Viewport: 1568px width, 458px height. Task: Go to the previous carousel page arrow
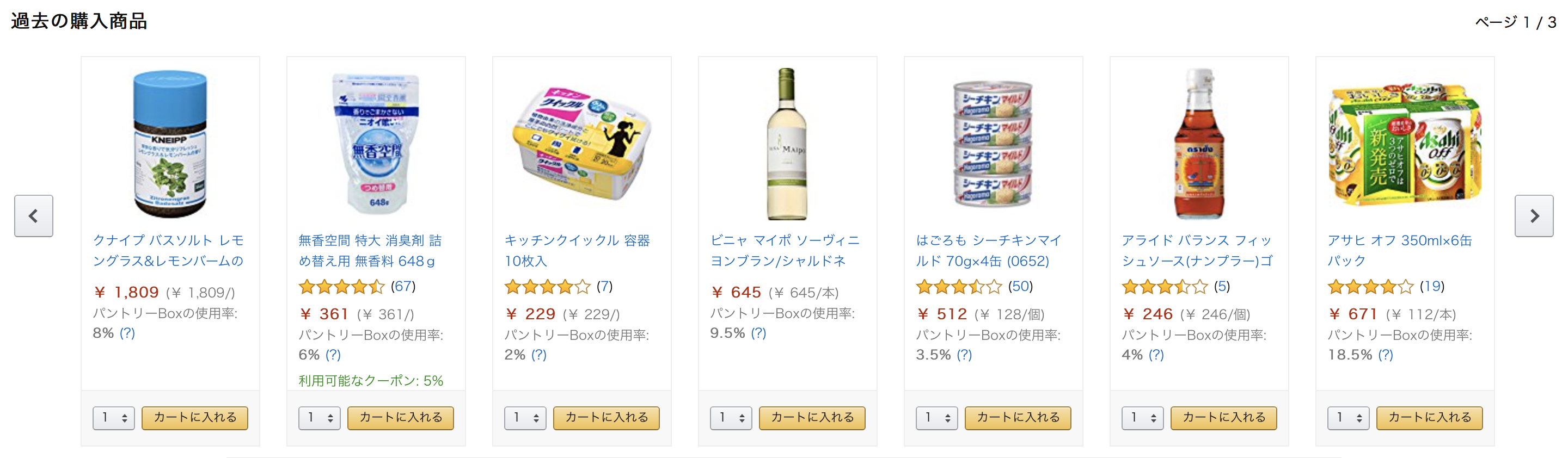(33, 216)
